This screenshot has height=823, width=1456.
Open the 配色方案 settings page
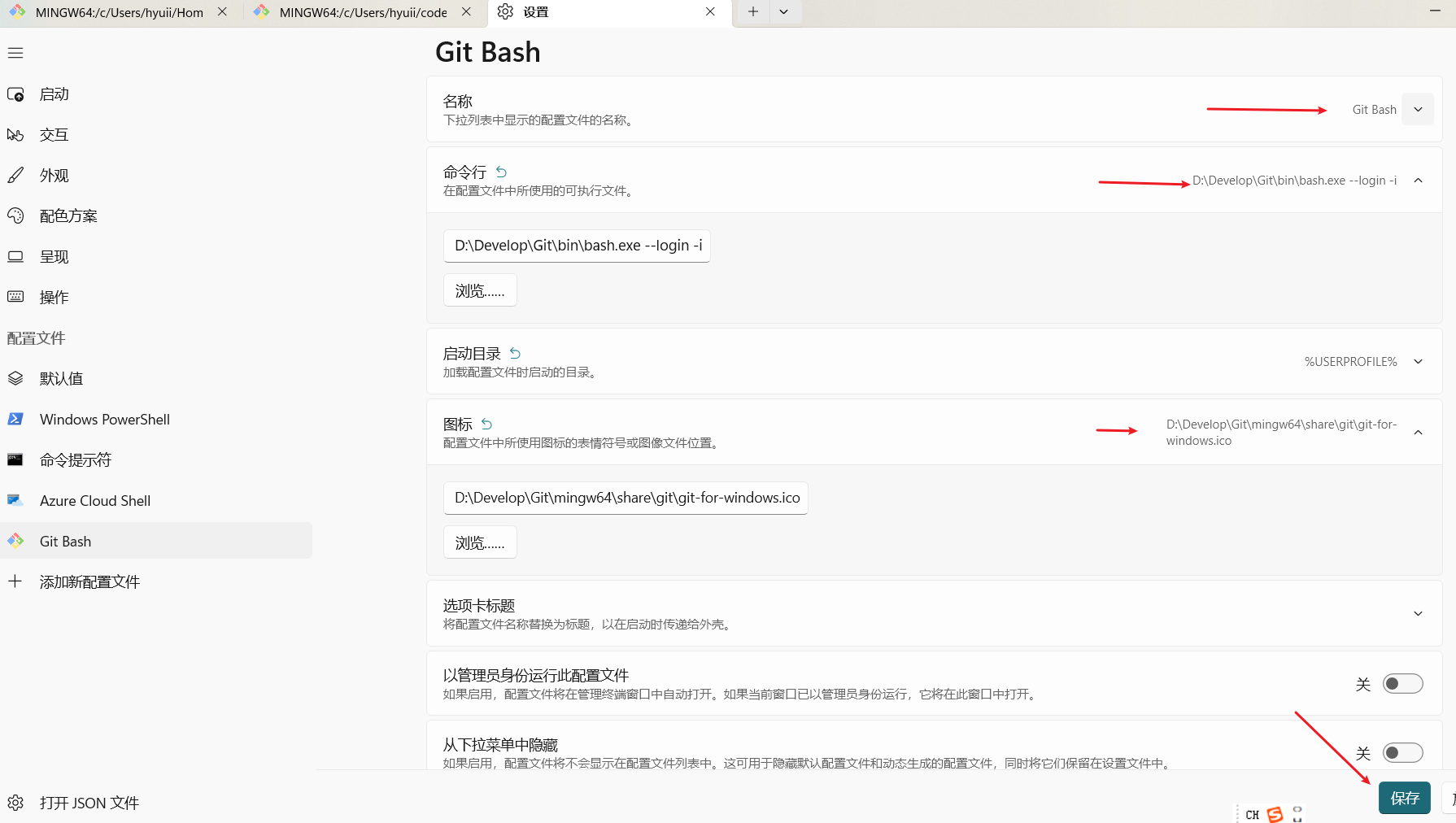point(156,216)
